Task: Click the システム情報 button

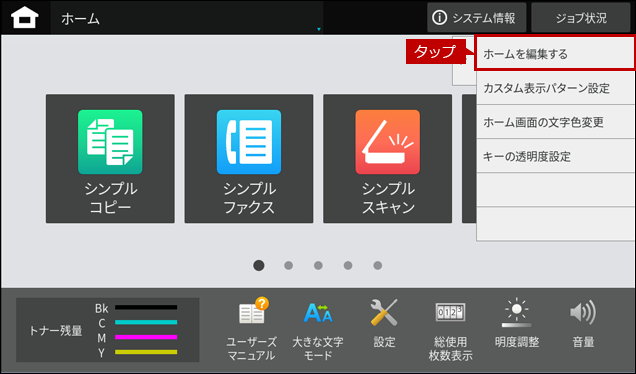Action: click(477, 18)
